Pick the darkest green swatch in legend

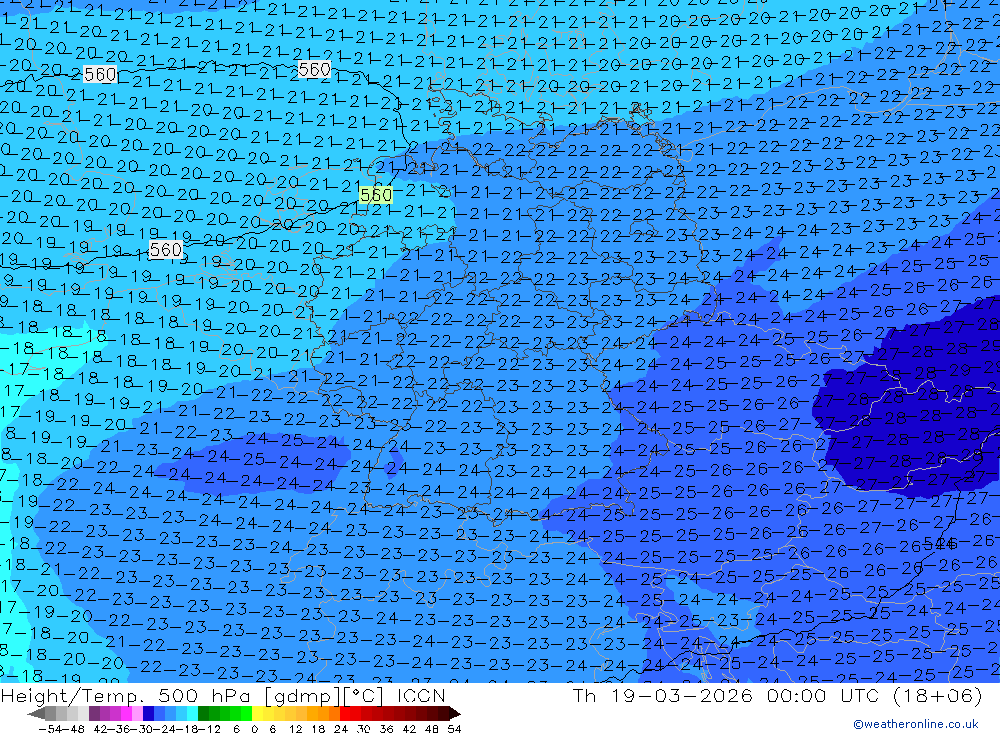pyautogui.click(x=203, y=713)
